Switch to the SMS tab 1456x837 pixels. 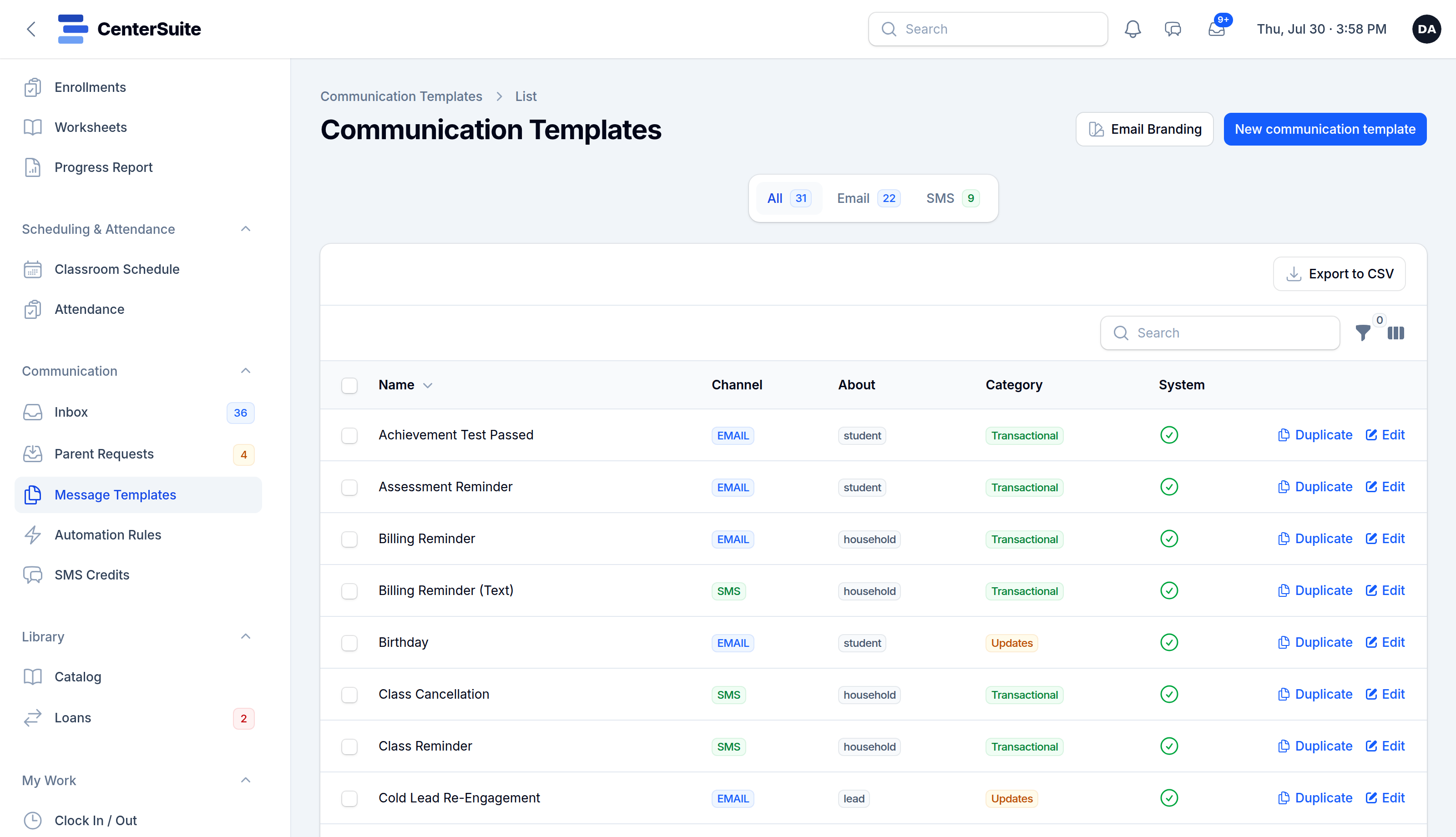pyautogui.click(x=952, y=198)
